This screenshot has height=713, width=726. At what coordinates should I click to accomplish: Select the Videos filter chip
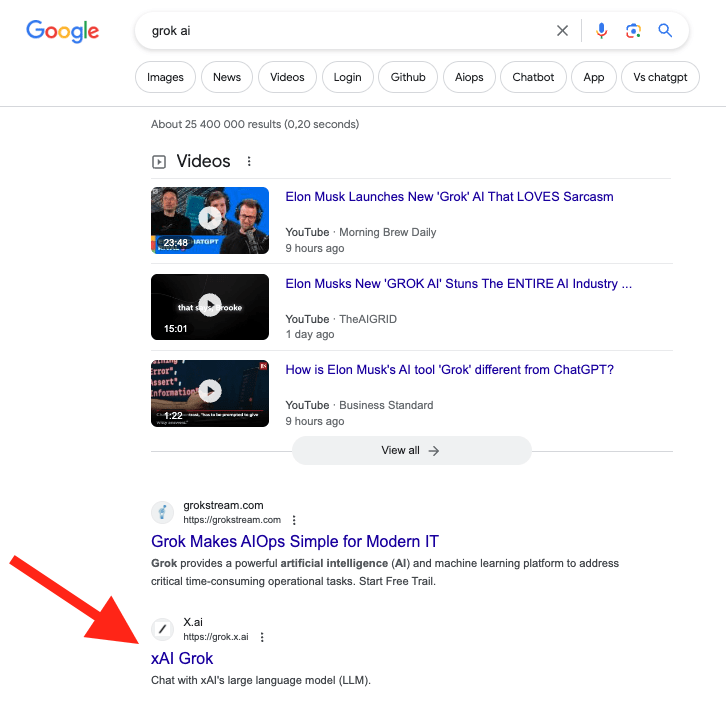coord(287,77)
